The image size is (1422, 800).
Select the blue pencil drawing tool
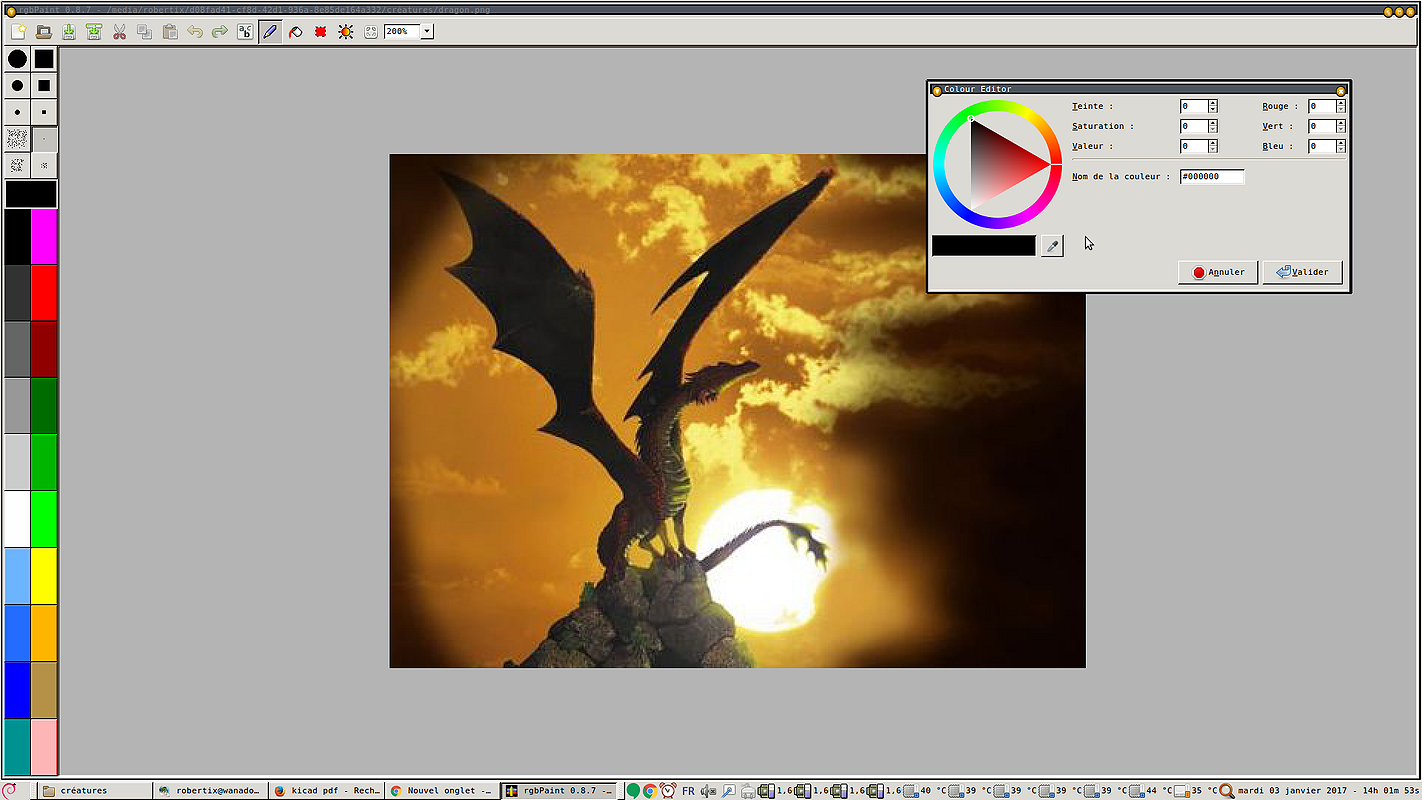[x=270, y=32]
